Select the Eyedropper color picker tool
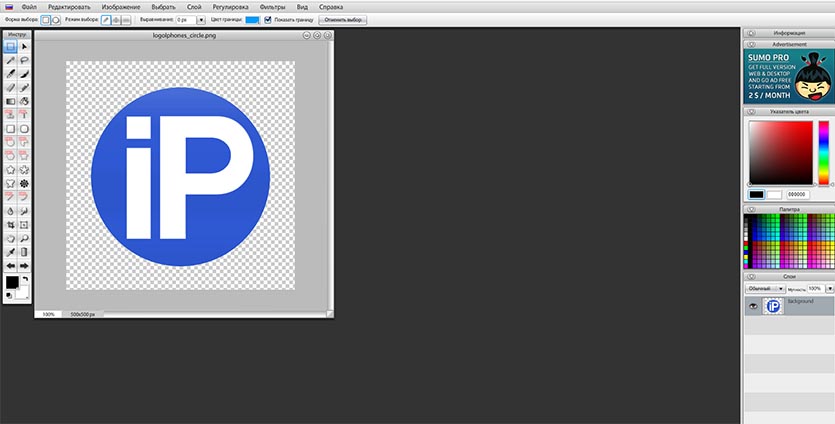The width and height of the screenshot is (835, 424). tap(10, 252)
